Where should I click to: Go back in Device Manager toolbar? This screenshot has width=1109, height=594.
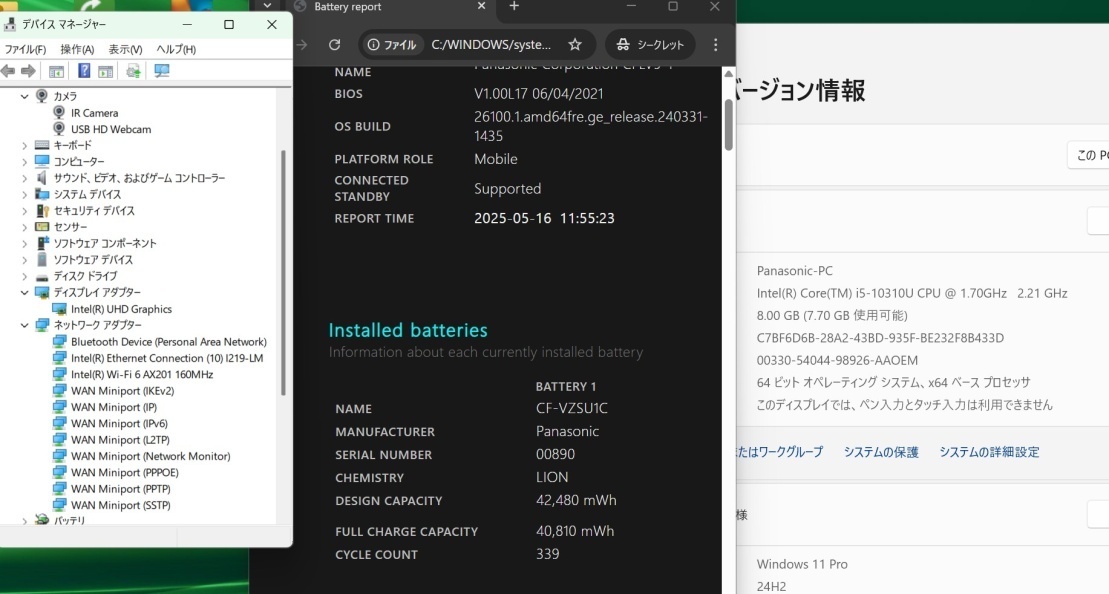point(8,71)
